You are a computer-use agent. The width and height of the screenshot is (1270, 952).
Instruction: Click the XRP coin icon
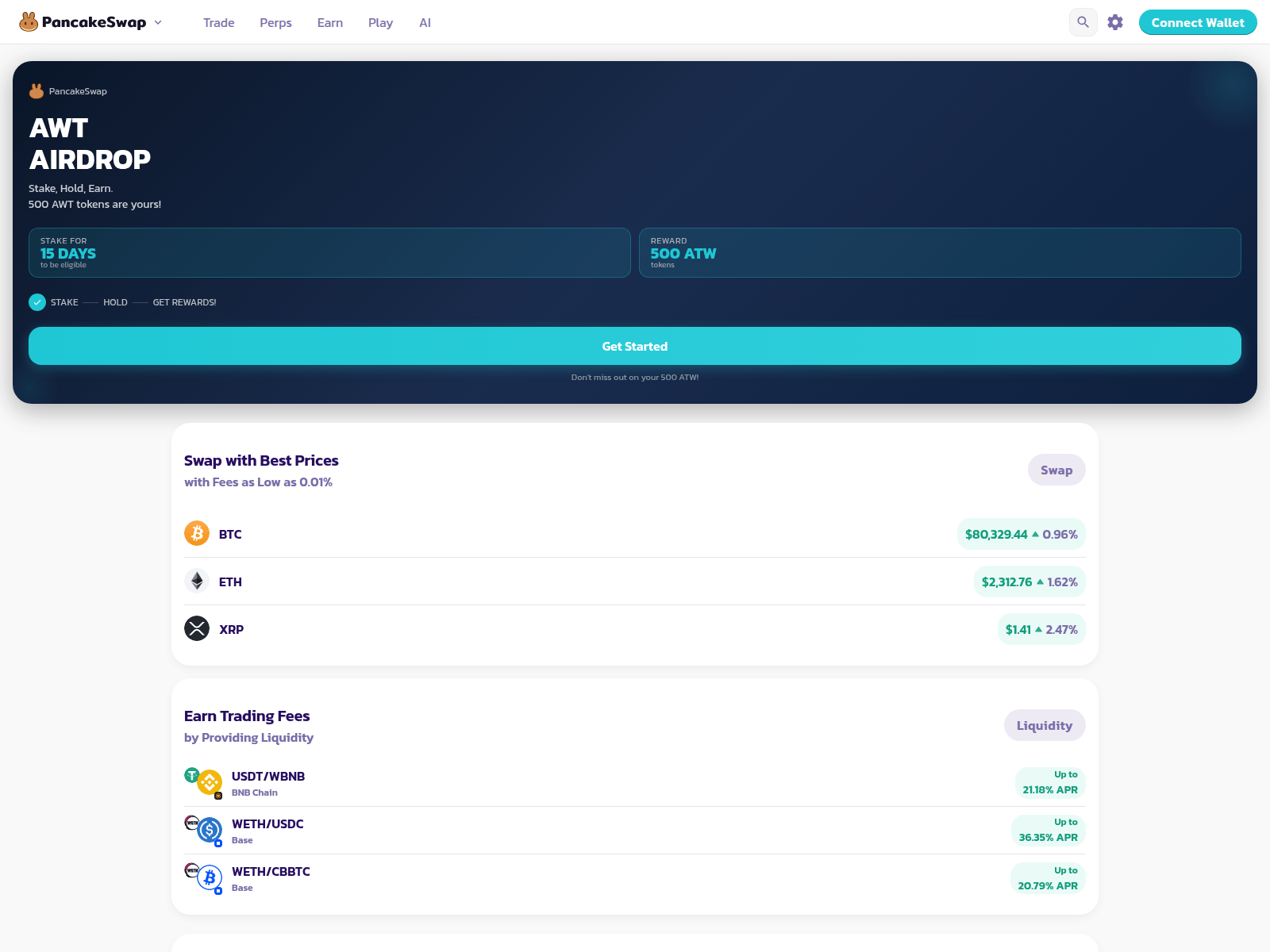pyautogui.click(x=197, y=628)
